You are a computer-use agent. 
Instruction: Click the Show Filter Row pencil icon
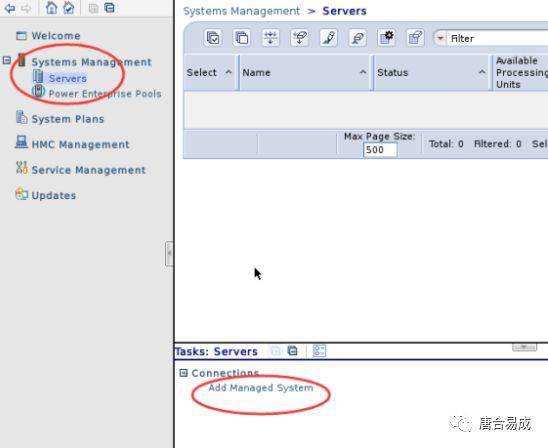click(329, 38)
